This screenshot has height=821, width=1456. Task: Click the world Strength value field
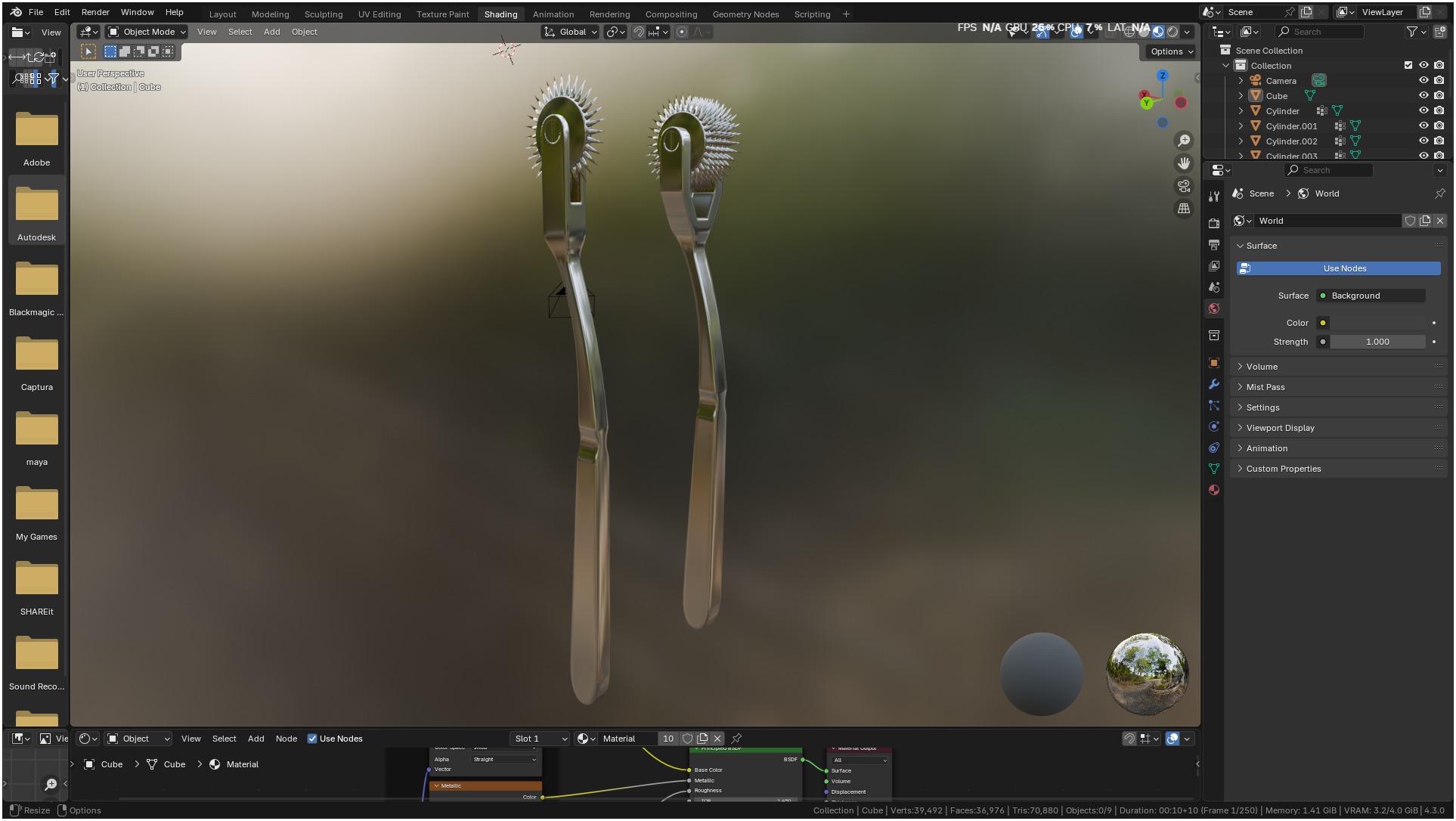click(x=1377, y=342)
